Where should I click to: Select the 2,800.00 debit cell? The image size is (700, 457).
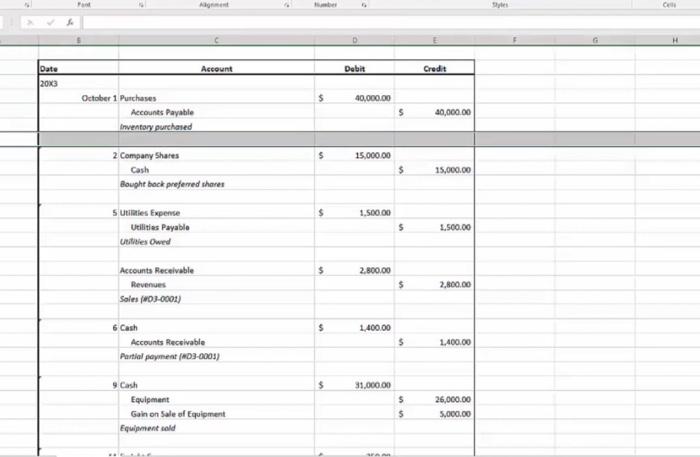click(x=354, y=270)
